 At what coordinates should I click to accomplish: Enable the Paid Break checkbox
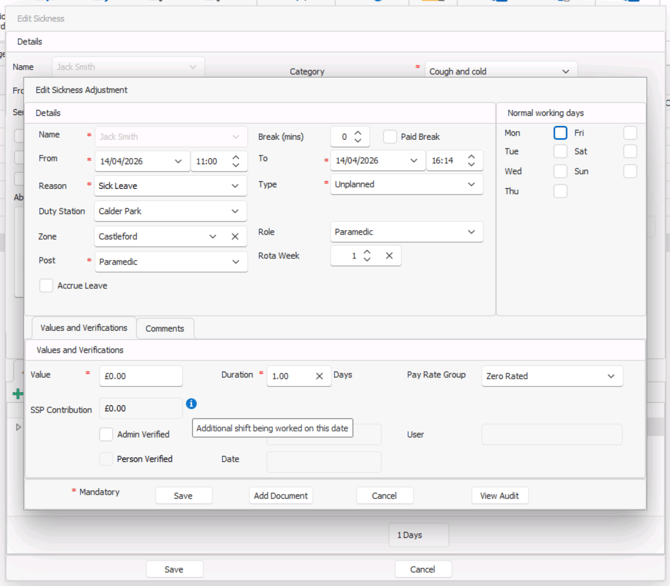(x=390, y=137)
